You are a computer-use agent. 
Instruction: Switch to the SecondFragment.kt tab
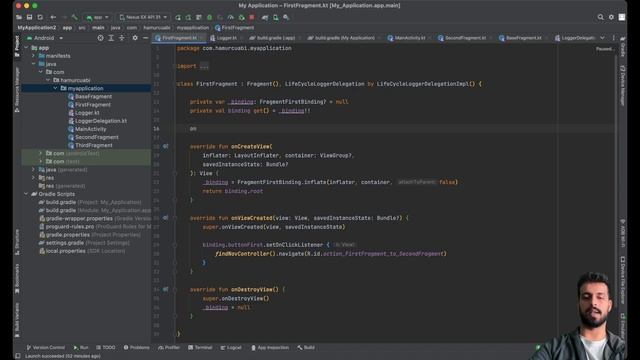coord(464,38)
